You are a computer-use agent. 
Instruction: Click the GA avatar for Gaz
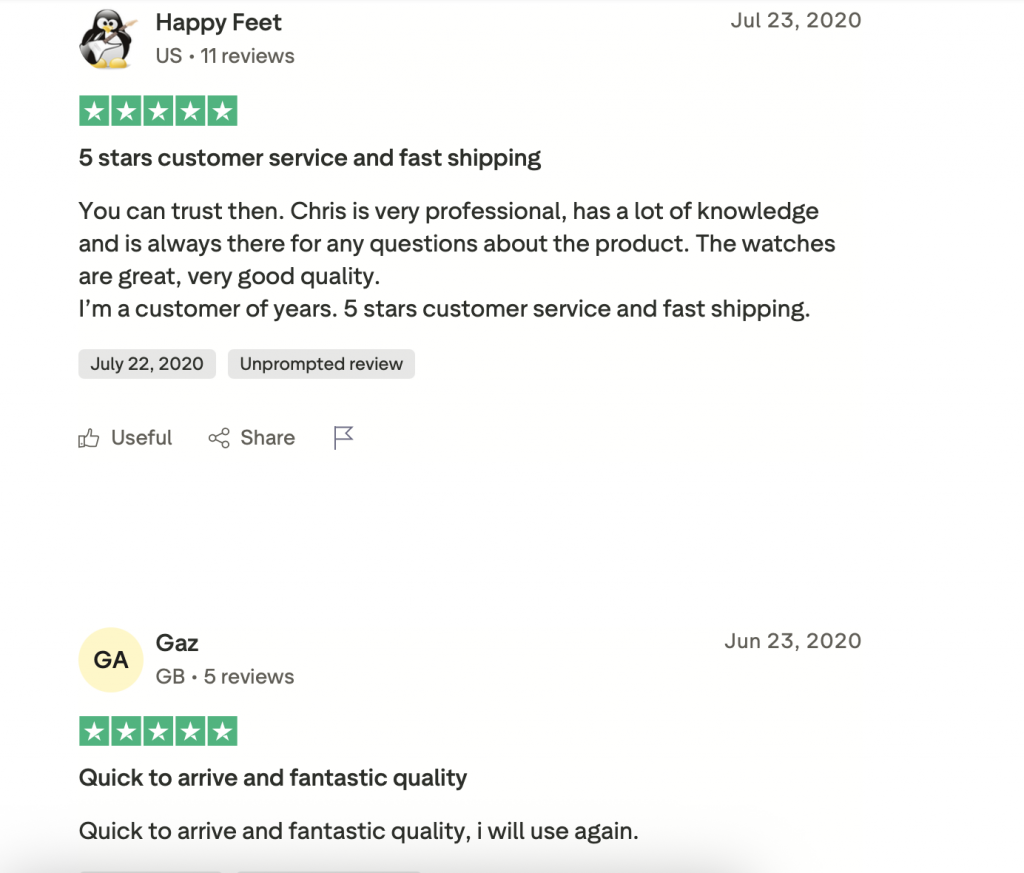point(110,660)
